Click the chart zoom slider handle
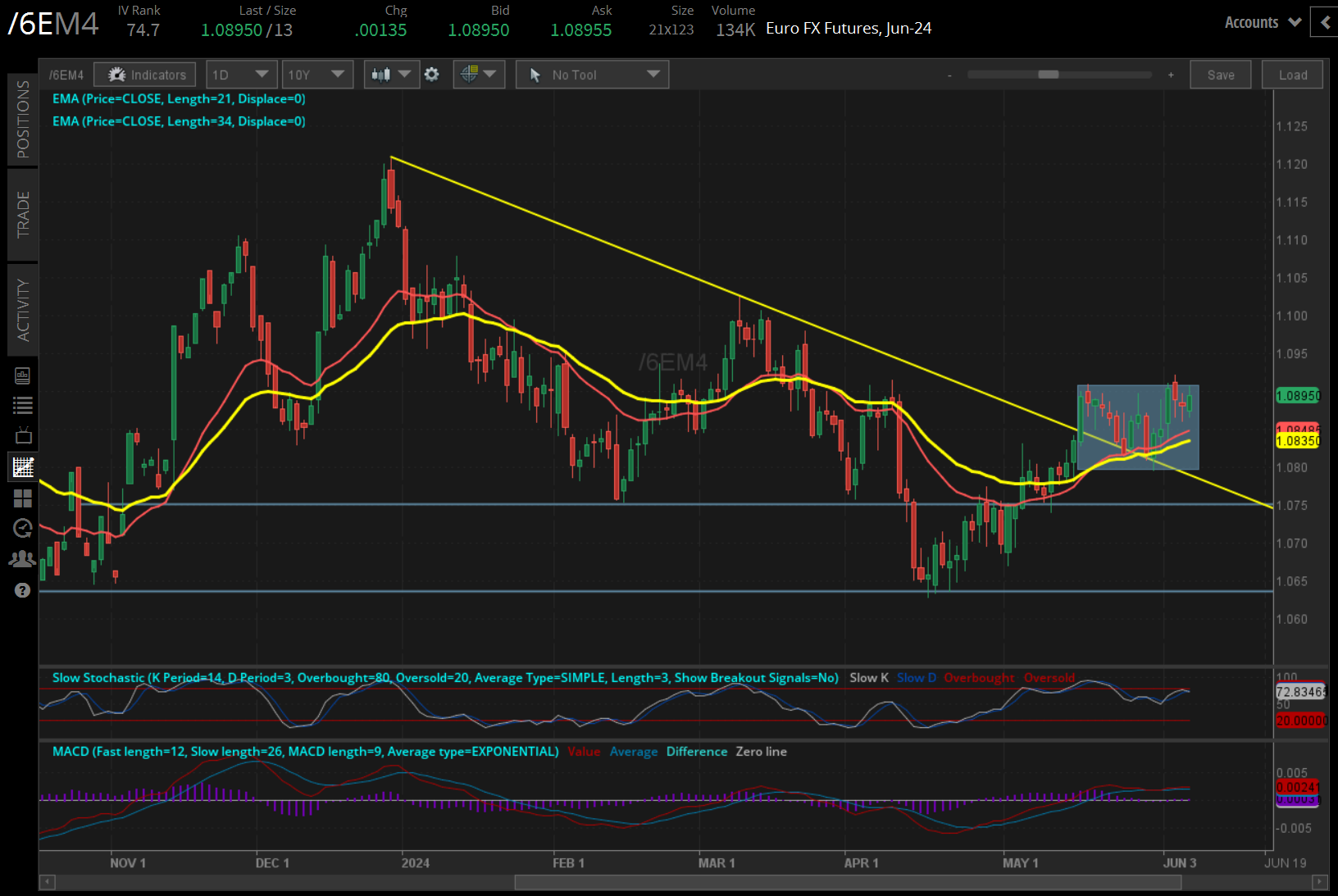1338x896 pixels. [1048, 75]
